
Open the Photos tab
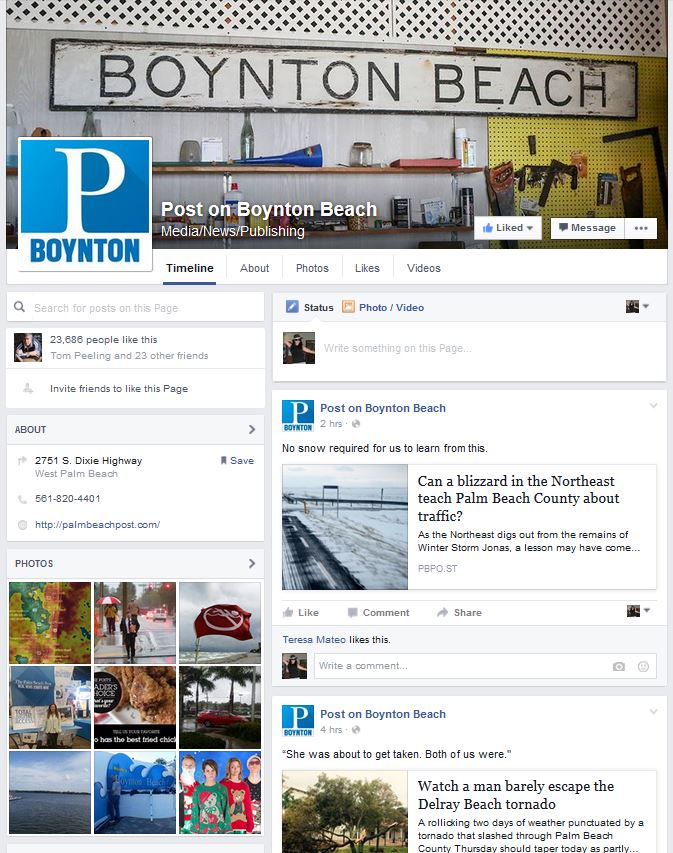312,268
